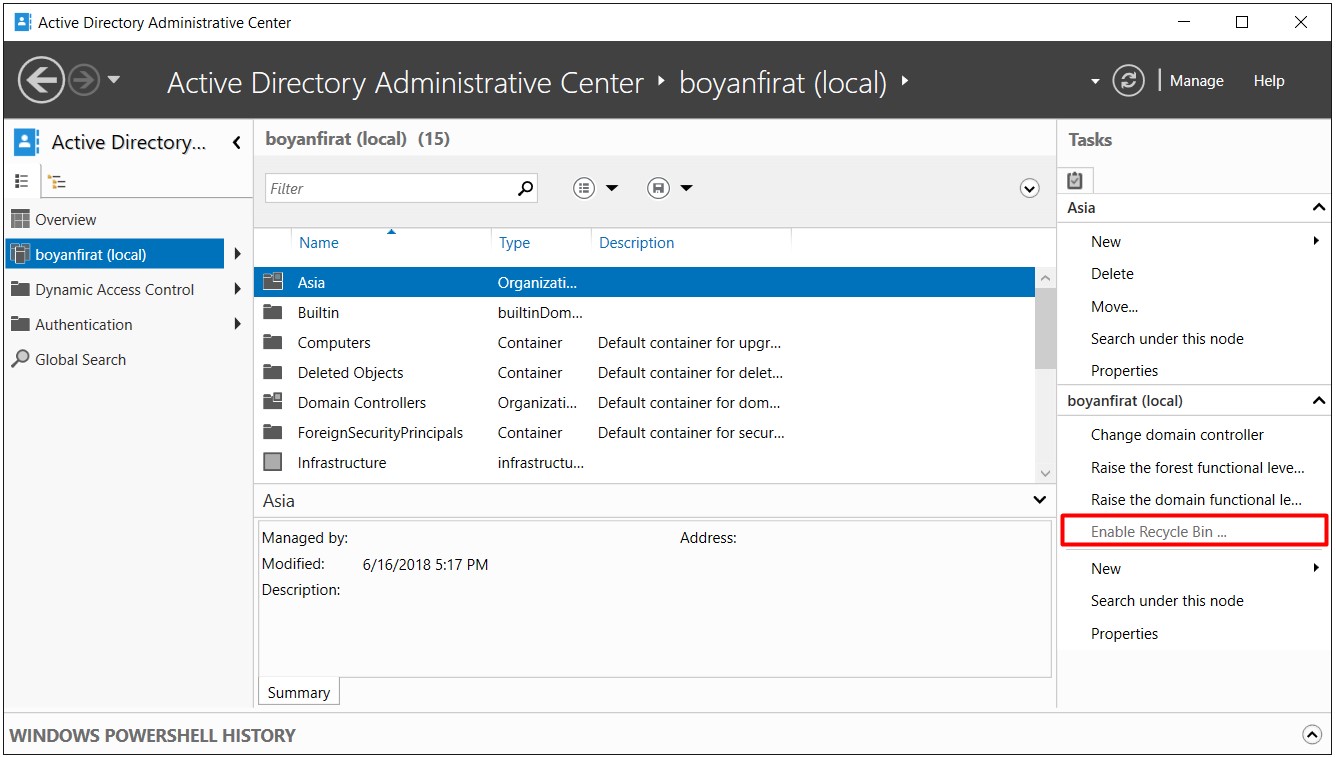Select the Summary tab
Viewport: 1336px width, 757px height.
[298, 692]
